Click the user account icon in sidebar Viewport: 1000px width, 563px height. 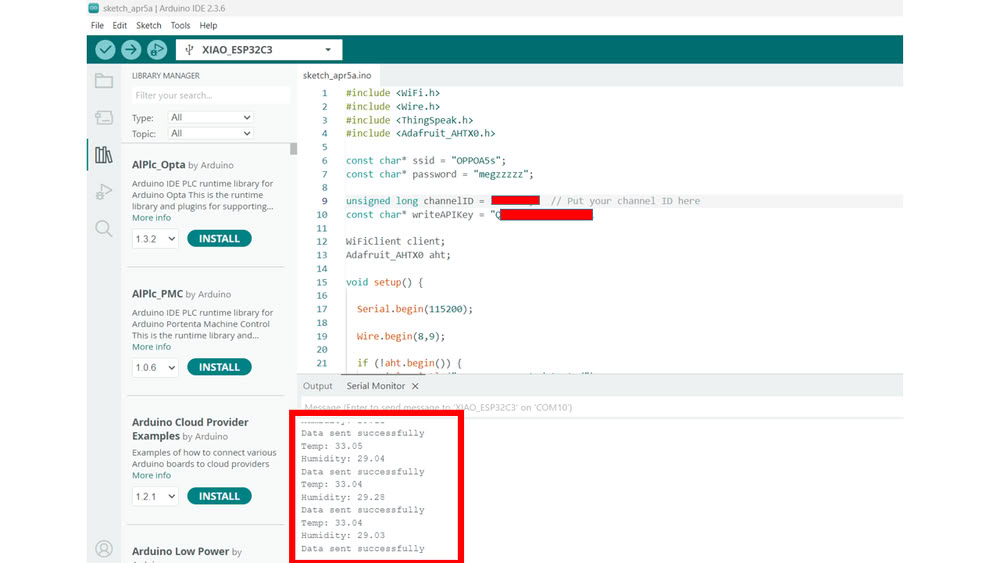[104, 548]
